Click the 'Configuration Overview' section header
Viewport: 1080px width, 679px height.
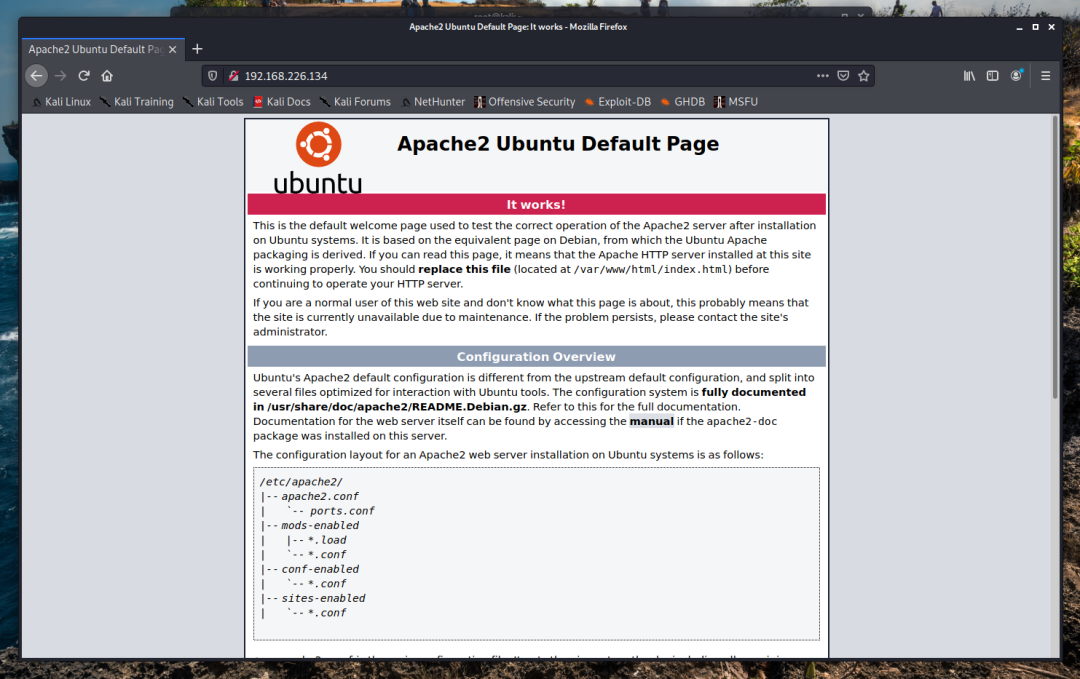tap(536, 357)
